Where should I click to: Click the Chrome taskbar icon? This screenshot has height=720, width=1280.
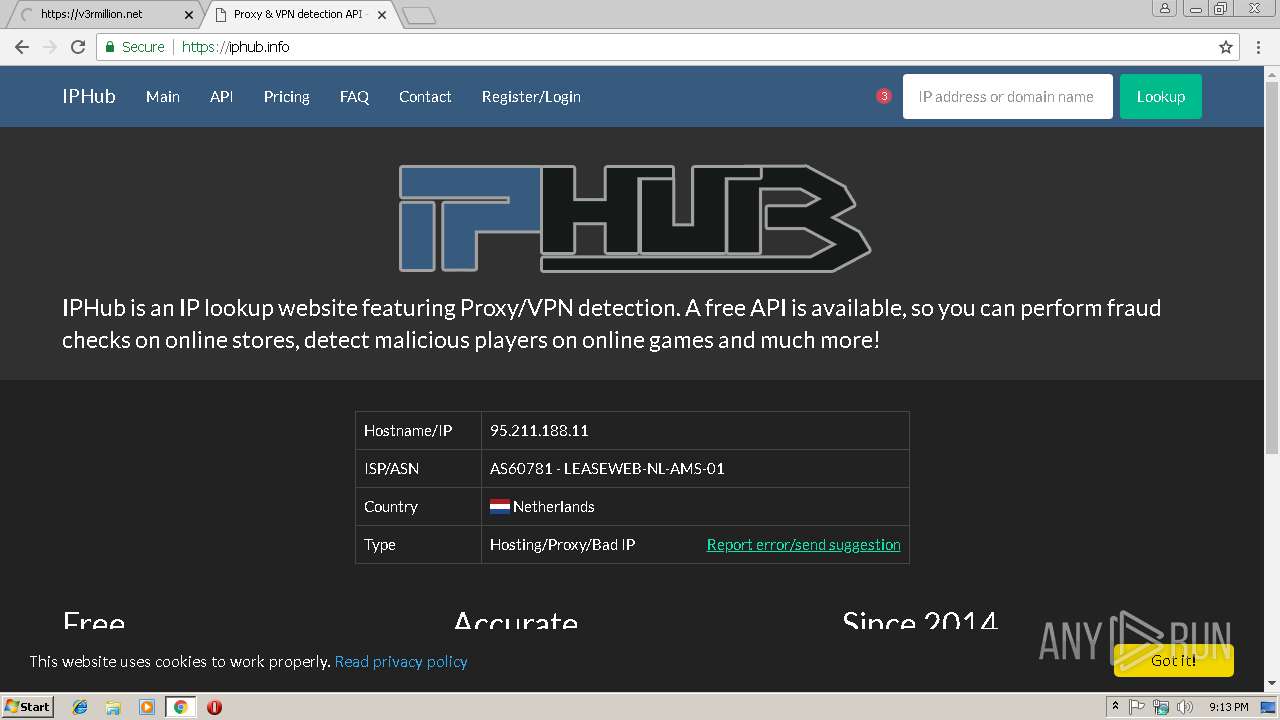180,707
